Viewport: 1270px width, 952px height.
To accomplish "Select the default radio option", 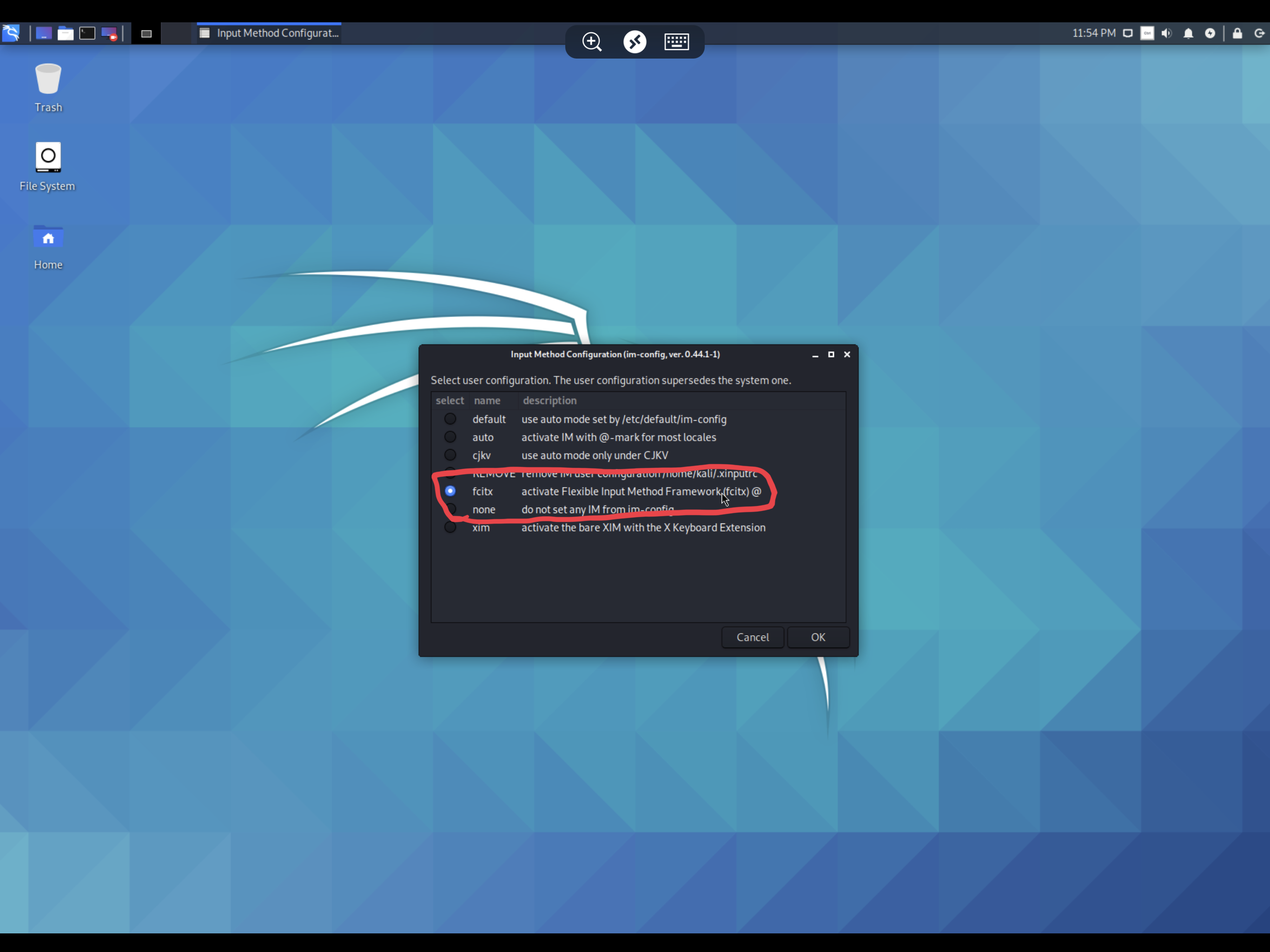I will [x=450, y=419].
